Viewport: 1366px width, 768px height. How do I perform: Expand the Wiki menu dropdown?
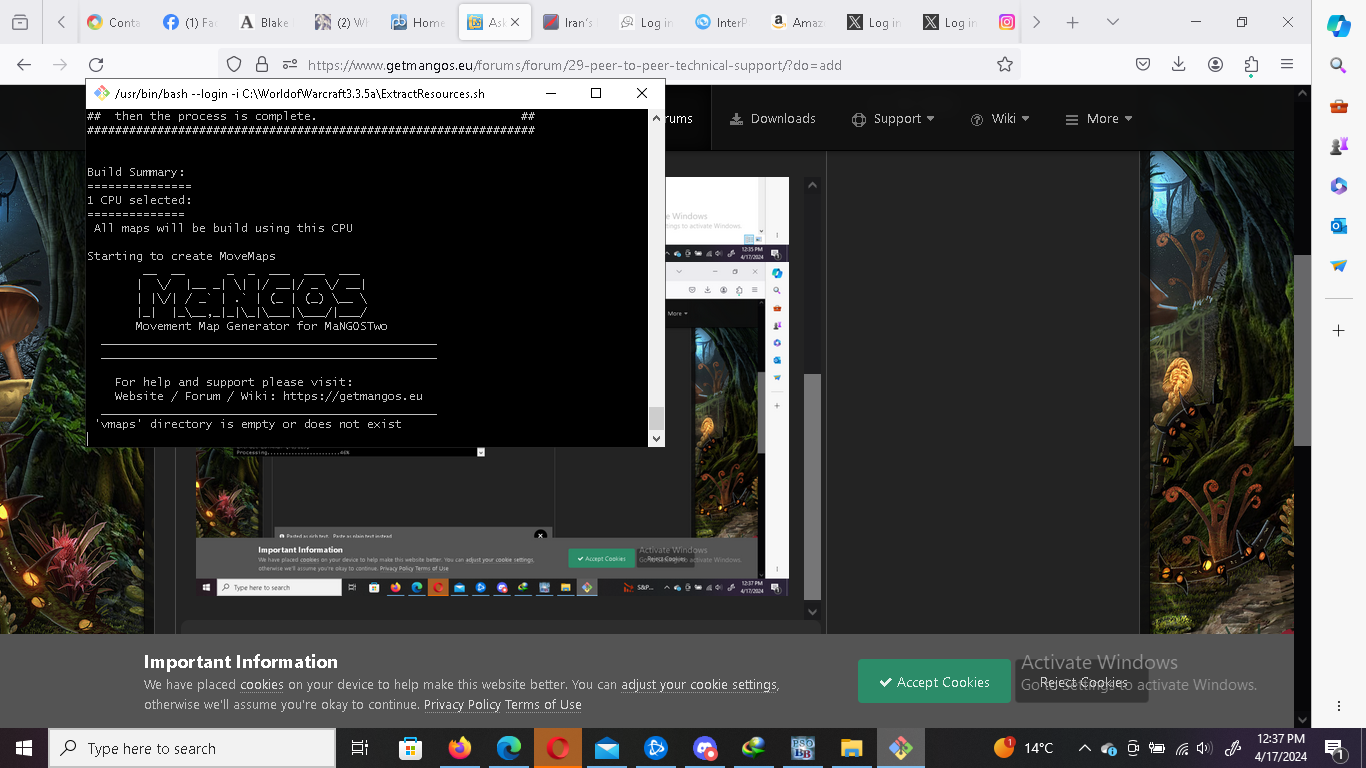pos(1000,118)
